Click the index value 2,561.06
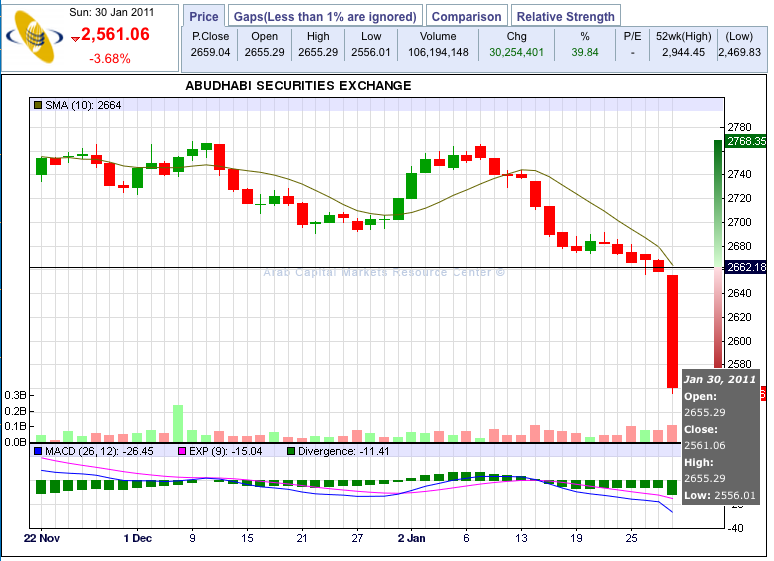 (x=115, y=34)
